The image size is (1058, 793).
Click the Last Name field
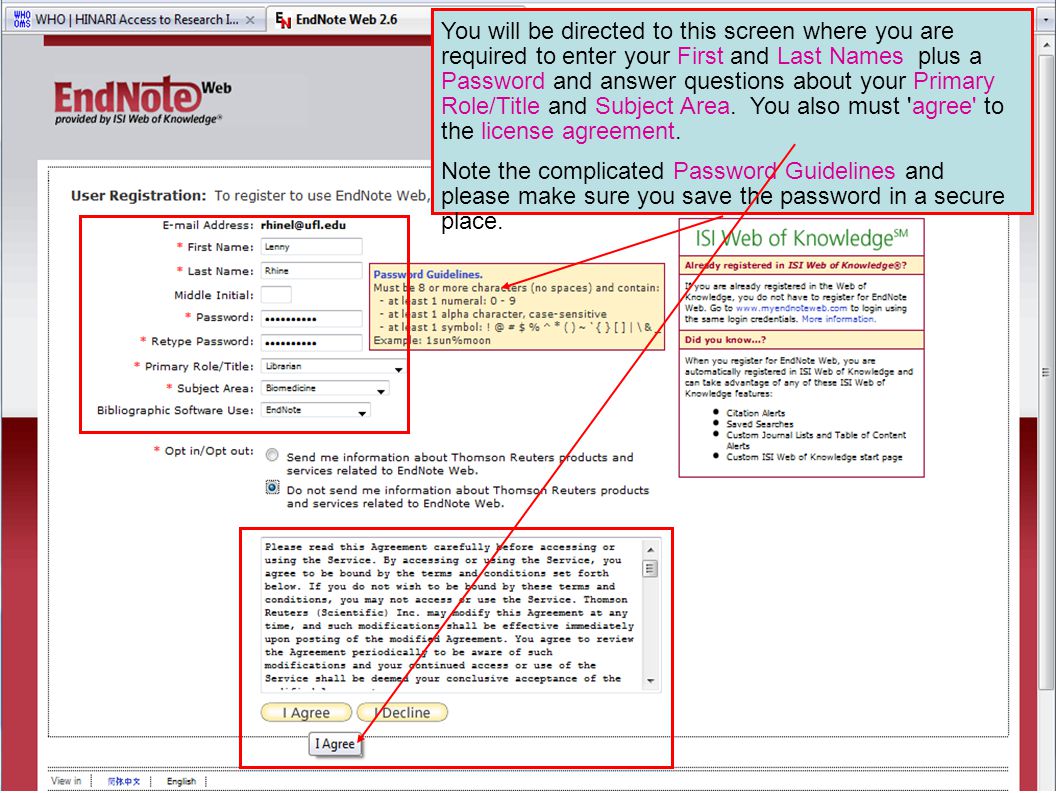pyautogui.click(x=311, y=271)
